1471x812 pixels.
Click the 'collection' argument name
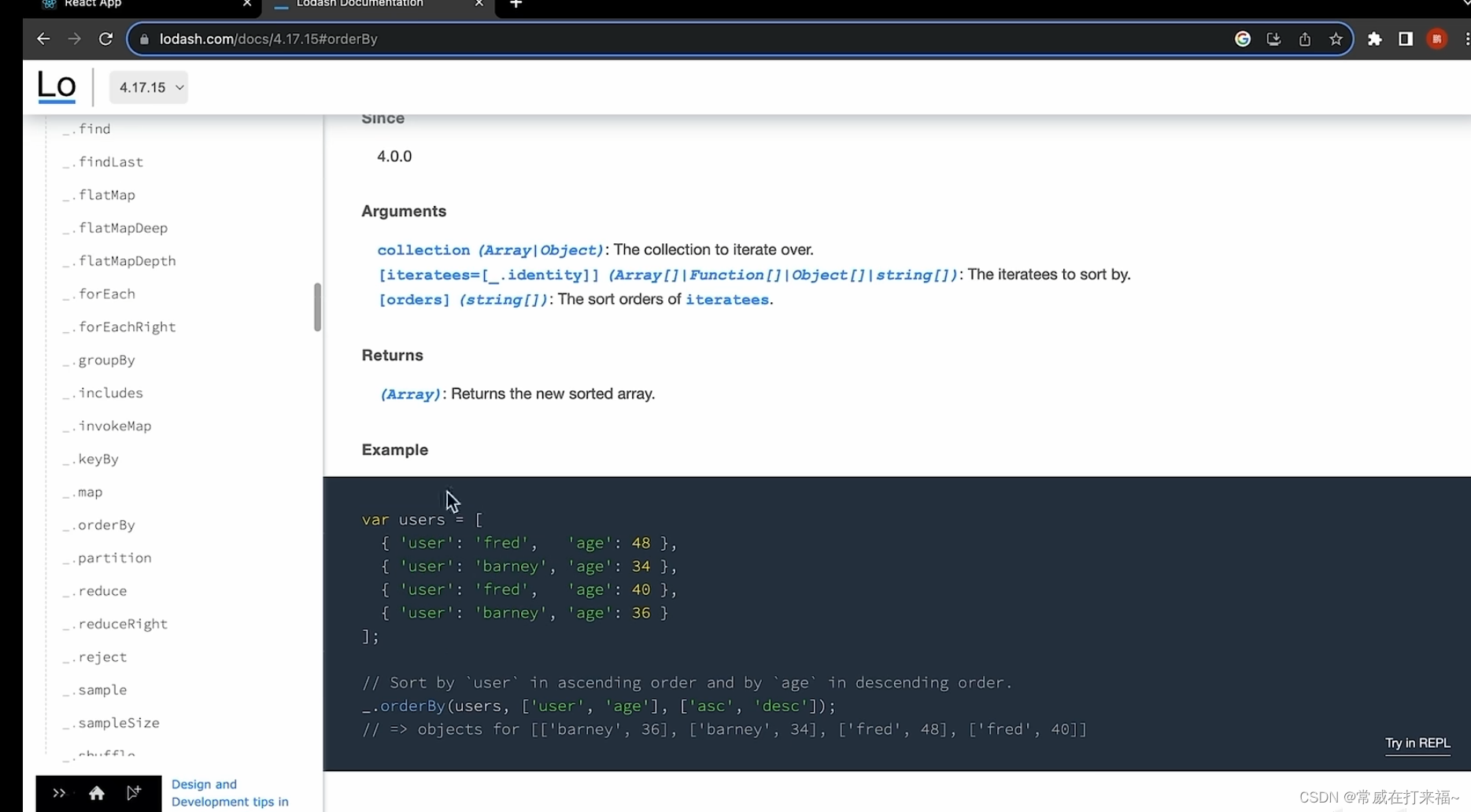coord(423,250)
